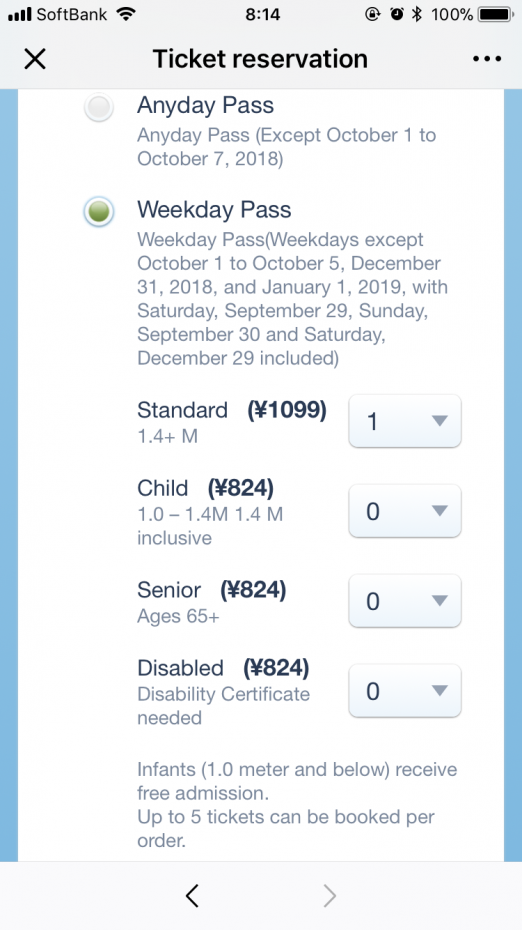
Task: Tap the alarm clock status icon
Action: point(396,14)
